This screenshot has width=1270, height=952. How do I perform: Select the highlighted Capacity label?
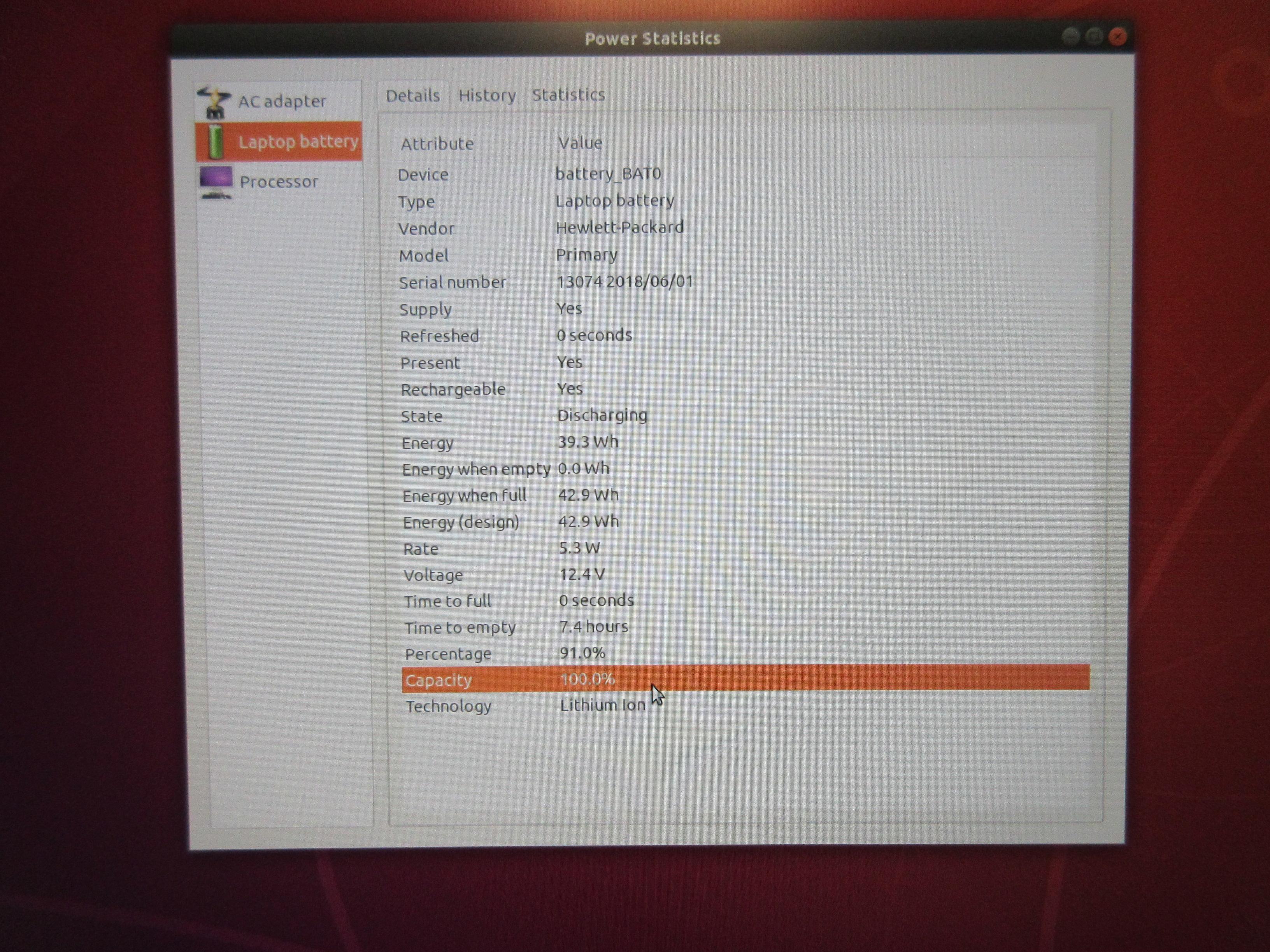[438, 681]
